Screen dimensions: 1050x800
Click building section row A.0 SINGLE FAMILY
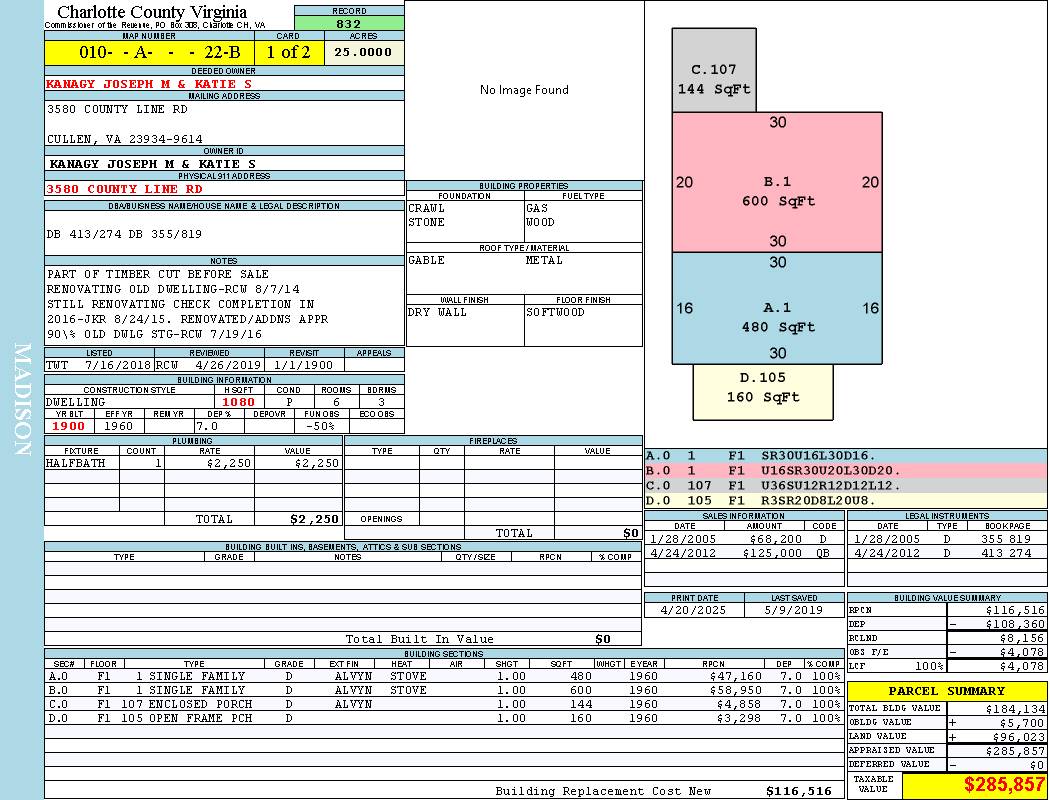(x=444, y=677)
